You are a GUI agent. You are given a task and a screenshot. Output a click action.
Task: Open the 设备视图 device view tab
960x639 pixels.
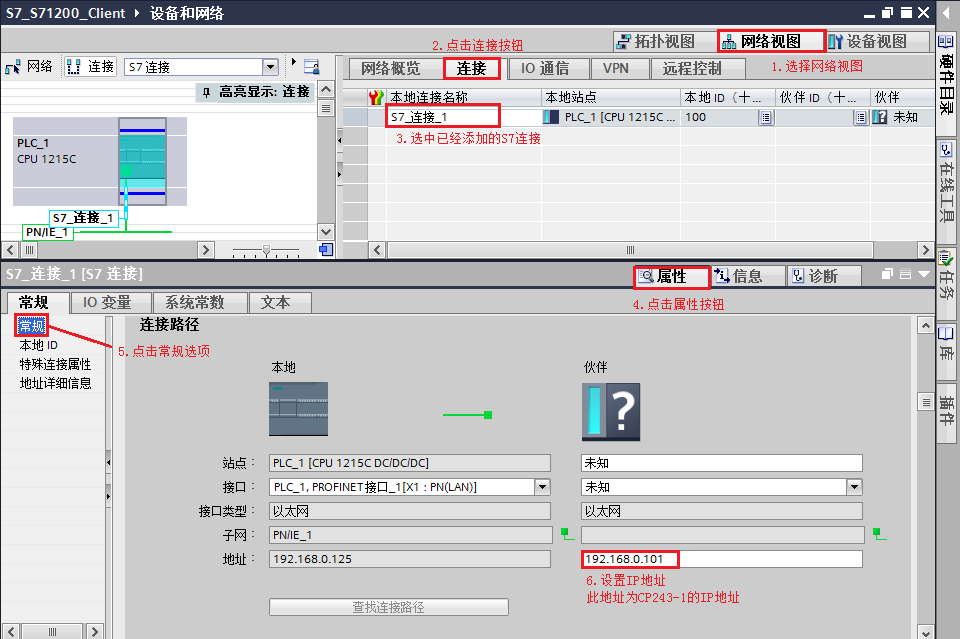tap(876, 41)
